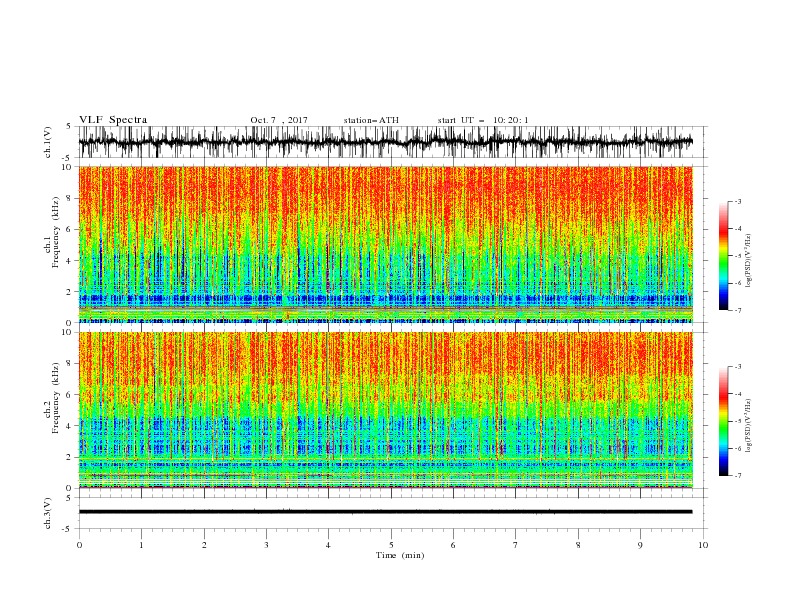Image resolution: width=792 pixels, height=612 pixels.
Task: Click the "8" tick on the time axis
Action: [578, 545]
